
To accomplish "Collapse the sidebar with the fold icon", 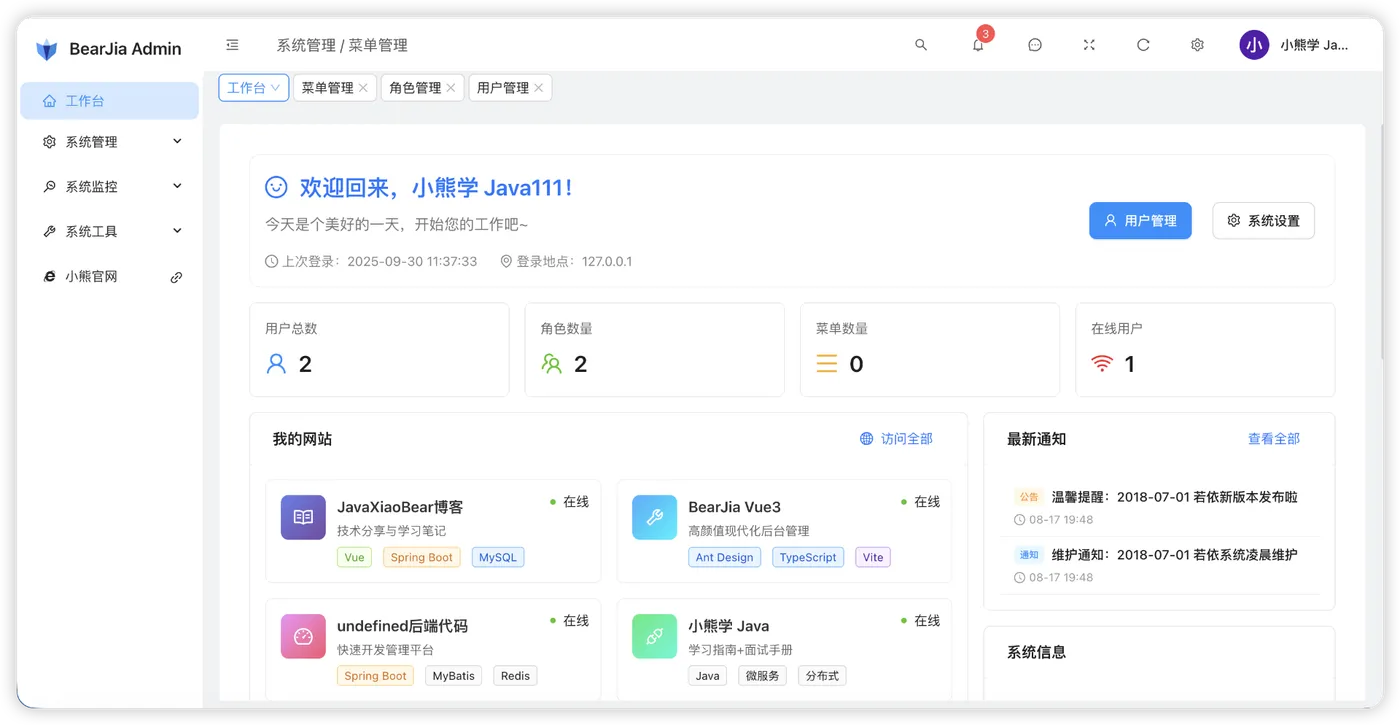I will coord(233,45).
